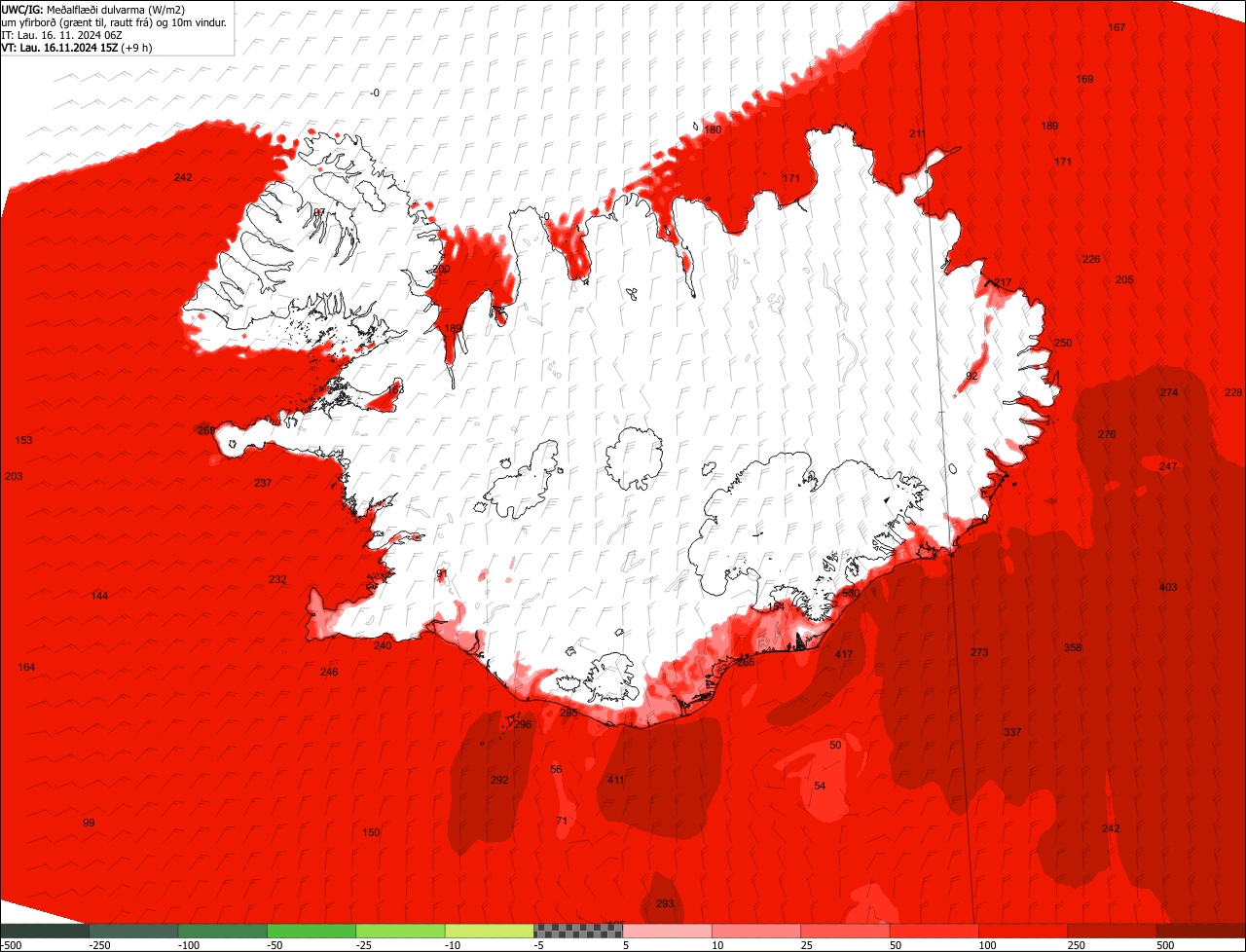The image size is (1246, 952).
Task: Click the dark green legend swatch between -500 and -250
Action: (44, 931)
